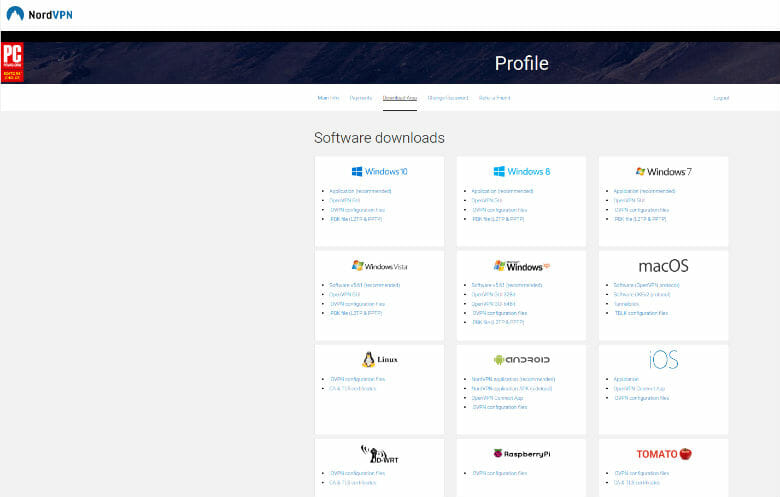Click the iOS logo
This screenshot has height=497, width=780.
pyautogui.click(x=663, y=359)
